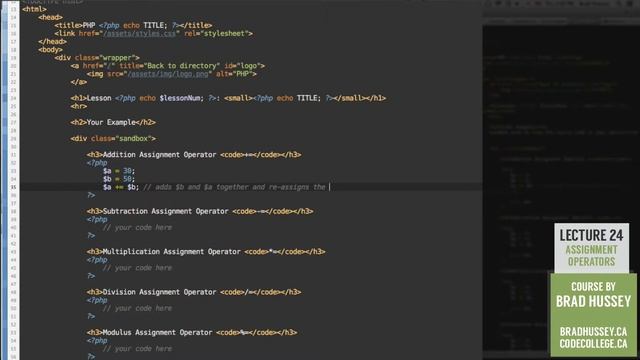This screenshot has height=360, width=640.
Task: Click the Multiplication Assignment Operator h3 line
Action: 206,252
